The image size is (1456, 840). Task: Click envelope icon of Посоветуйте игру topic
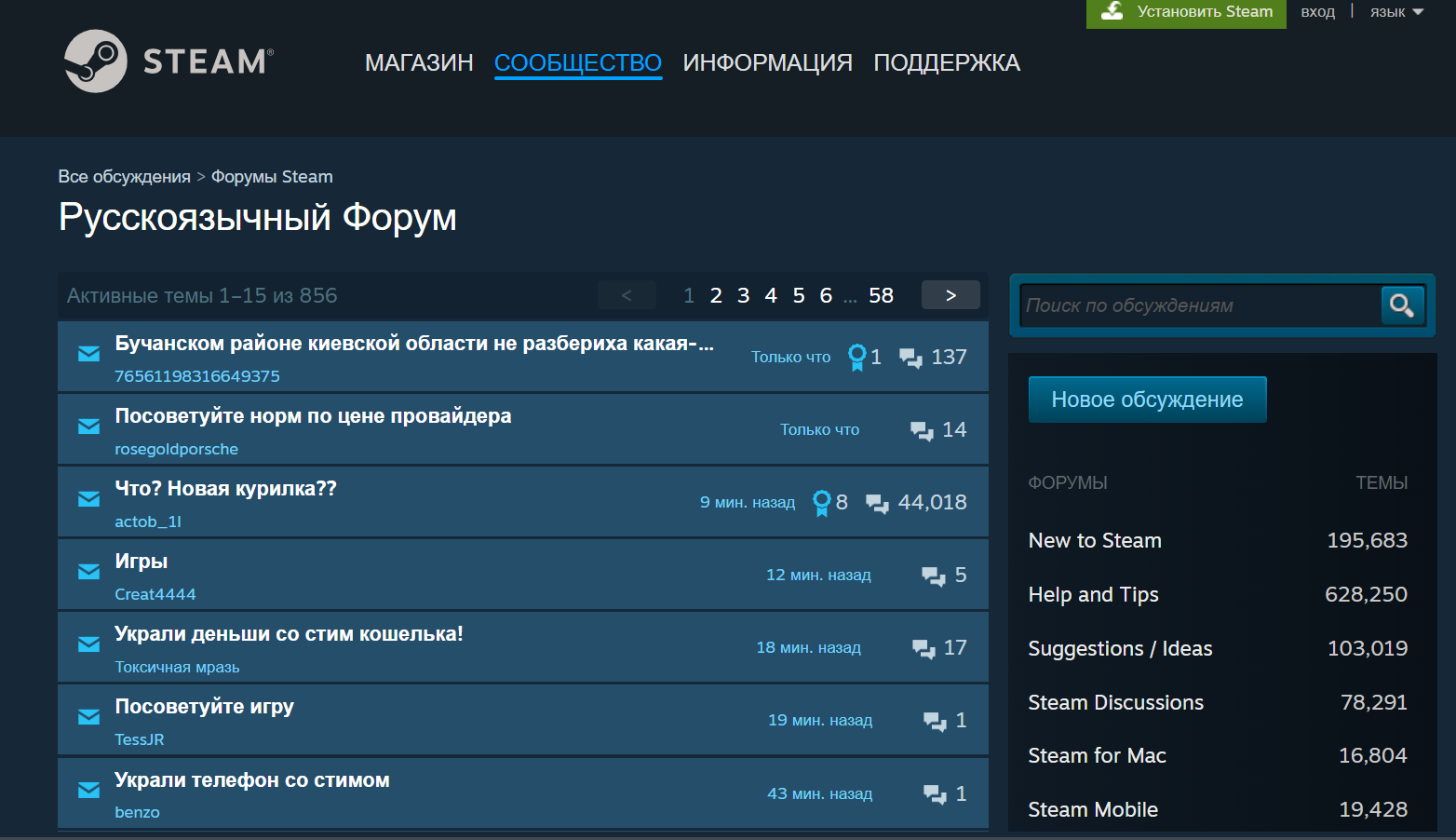88,717
